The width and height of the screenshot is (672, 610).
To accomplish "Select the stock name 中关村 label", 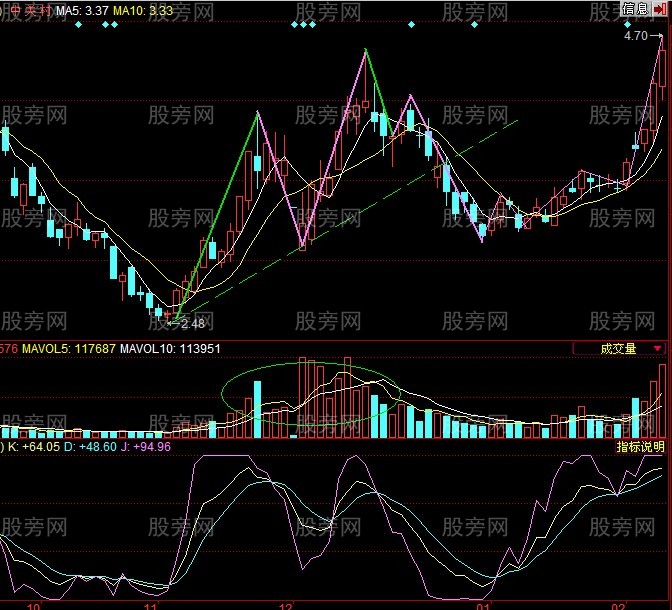I will pyautogui.click(x=30, y=10).
